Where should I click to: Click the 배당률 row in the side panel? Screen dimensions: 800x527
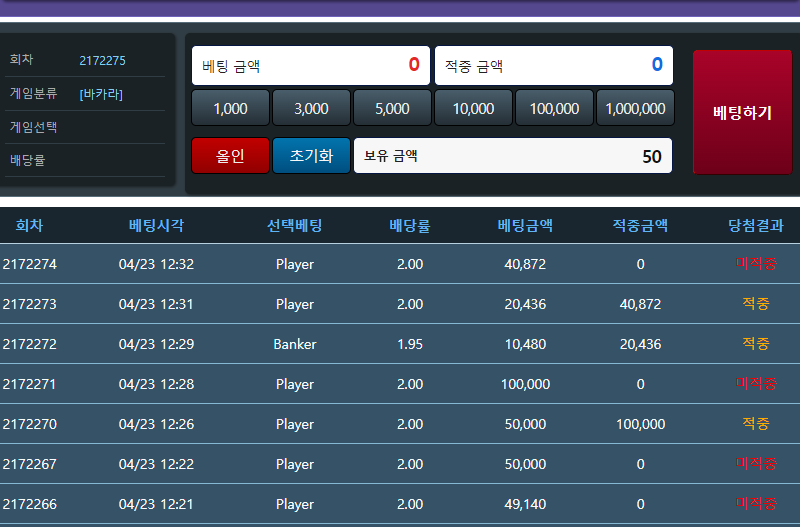[x=85, y=160]
